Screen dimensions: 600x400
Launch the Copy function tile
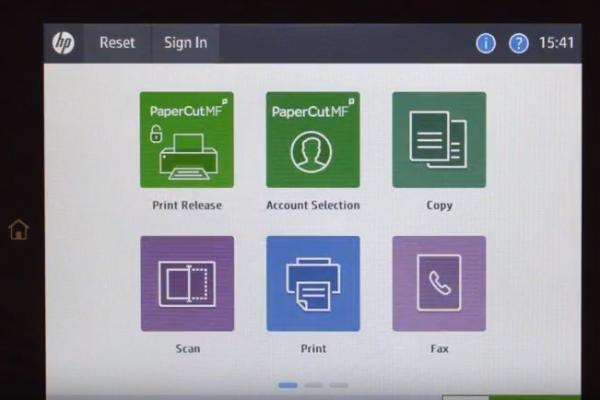point(439,139)
